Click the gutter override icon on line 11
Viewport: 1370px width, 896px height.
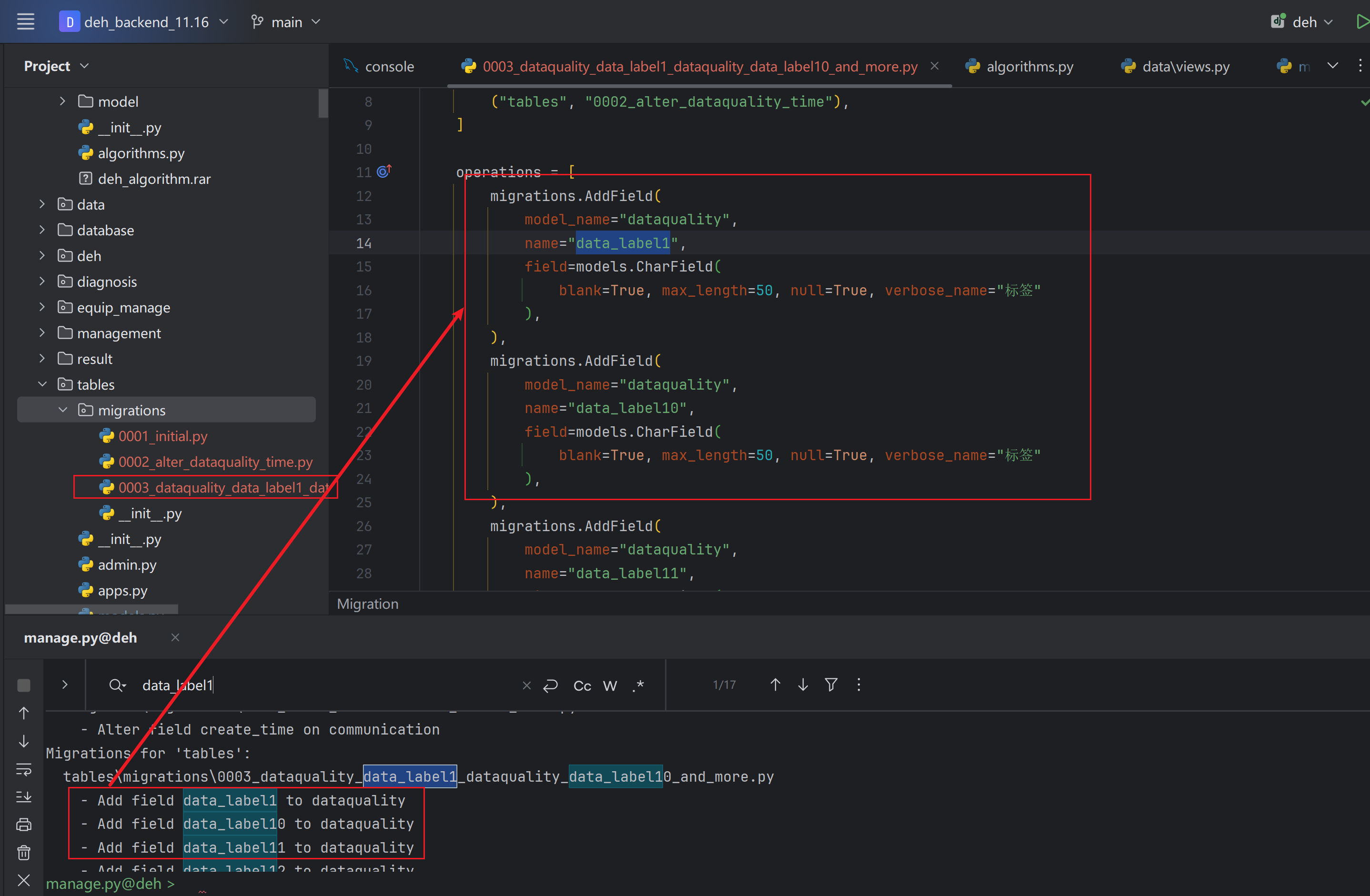384,171
